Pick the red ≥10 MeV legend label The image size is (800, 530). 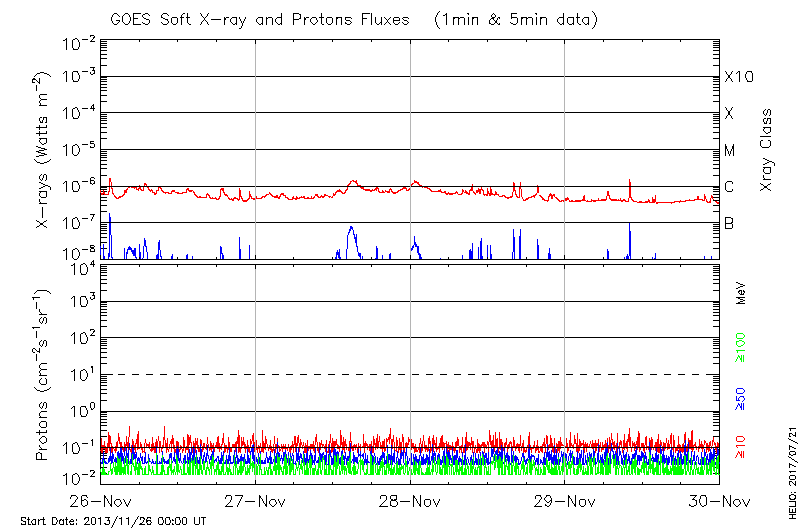741,447
